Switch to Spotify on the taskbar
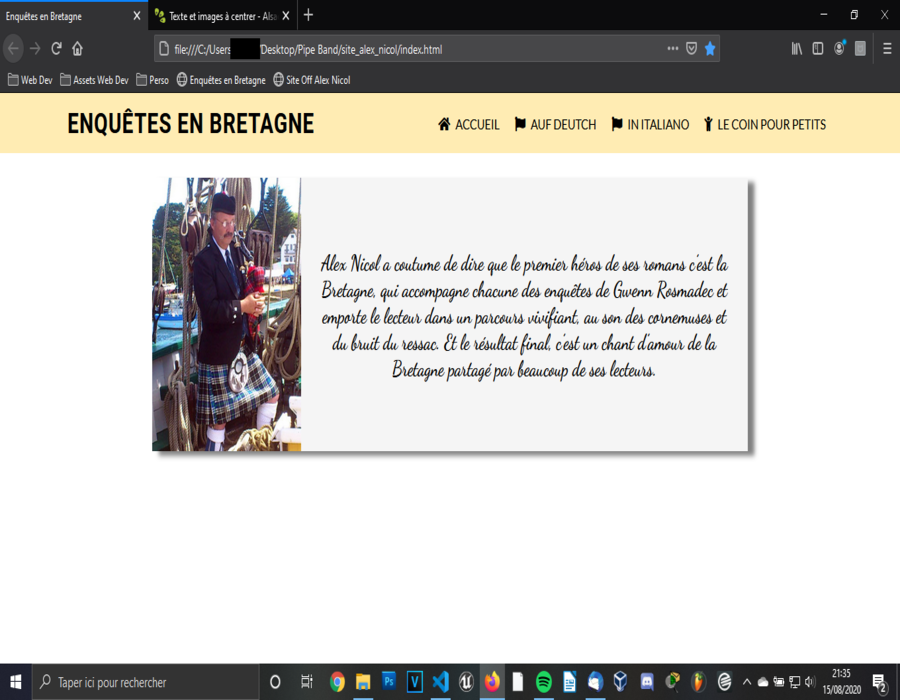 tap(544, 682)
